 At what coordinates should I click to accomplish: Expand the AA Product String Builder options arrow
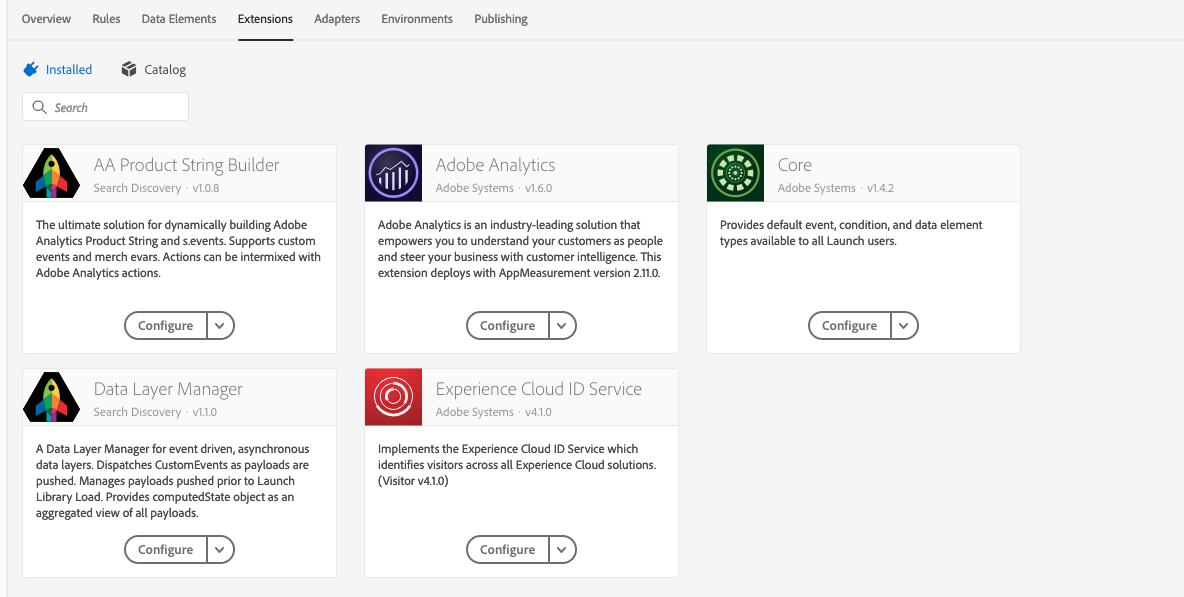[x=220, y=326]
